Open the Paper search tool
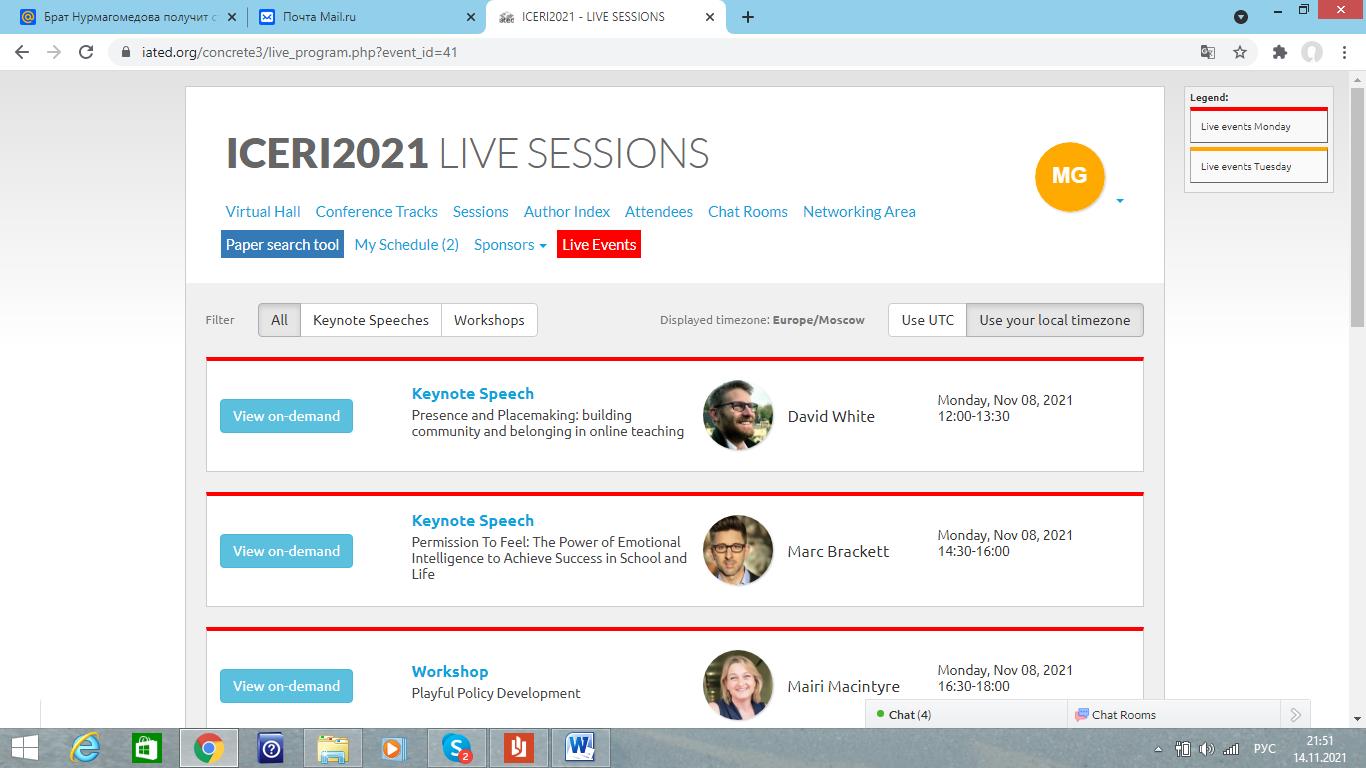Screen dimensions: 1366x768 point(282,245)
